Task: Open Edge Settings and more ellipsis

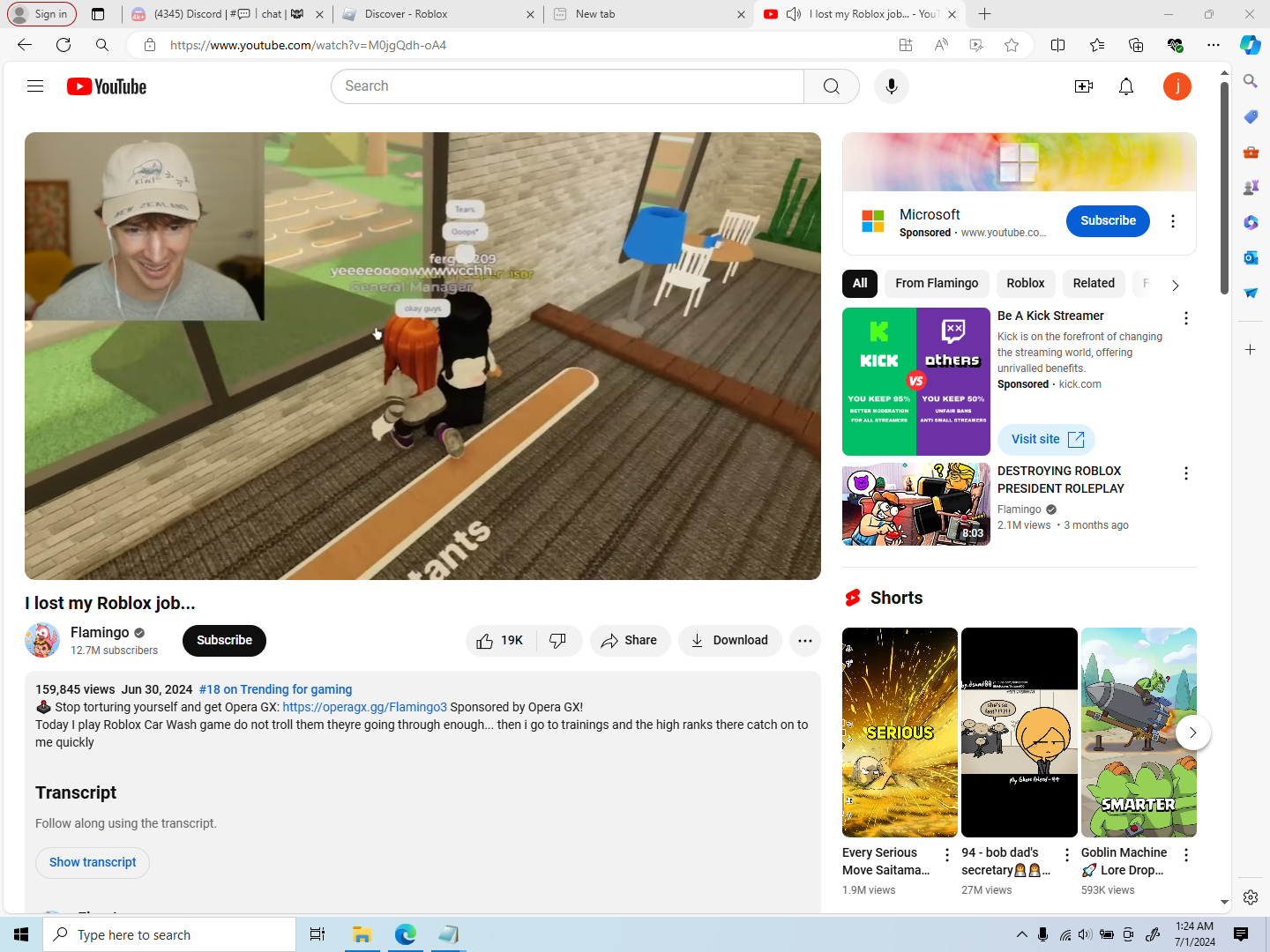Action: pyautogui.click(x=1214, y=45)
